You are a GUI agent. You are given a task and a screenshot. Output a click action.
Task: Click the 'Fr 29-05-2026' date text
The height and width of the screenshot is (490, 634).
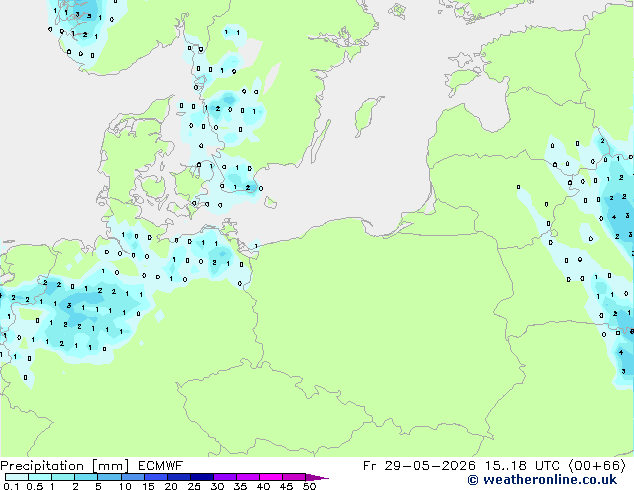[x=419, y=466]
